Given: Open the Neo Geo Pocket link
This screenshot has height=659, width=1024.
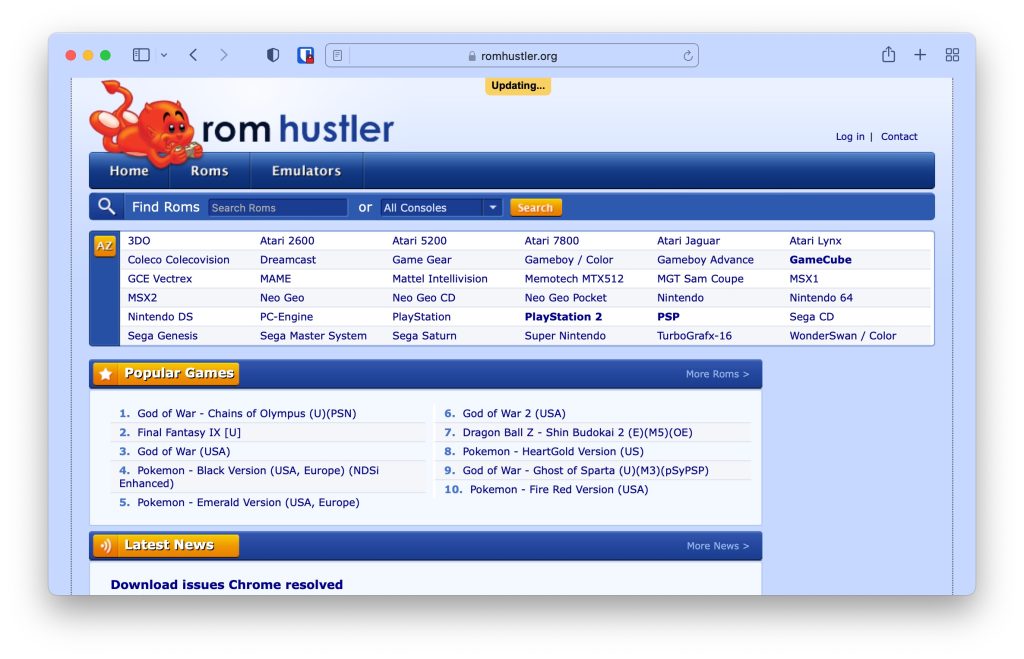Looking at the screenshot, I should tap(566, 297).
